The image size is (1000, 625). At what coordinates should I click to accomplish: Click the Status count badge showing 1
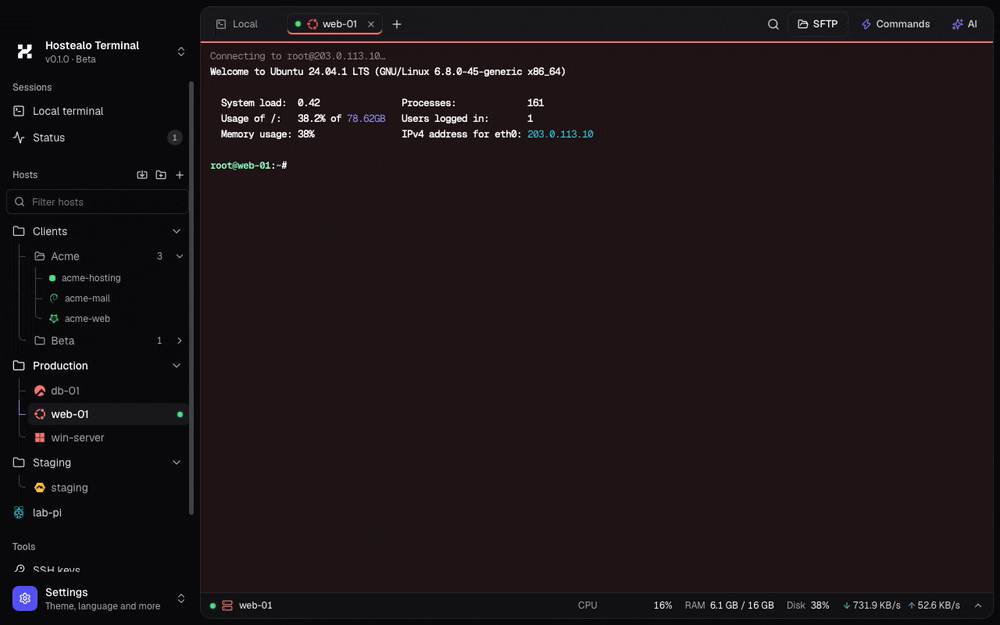(x=174, y=138)
